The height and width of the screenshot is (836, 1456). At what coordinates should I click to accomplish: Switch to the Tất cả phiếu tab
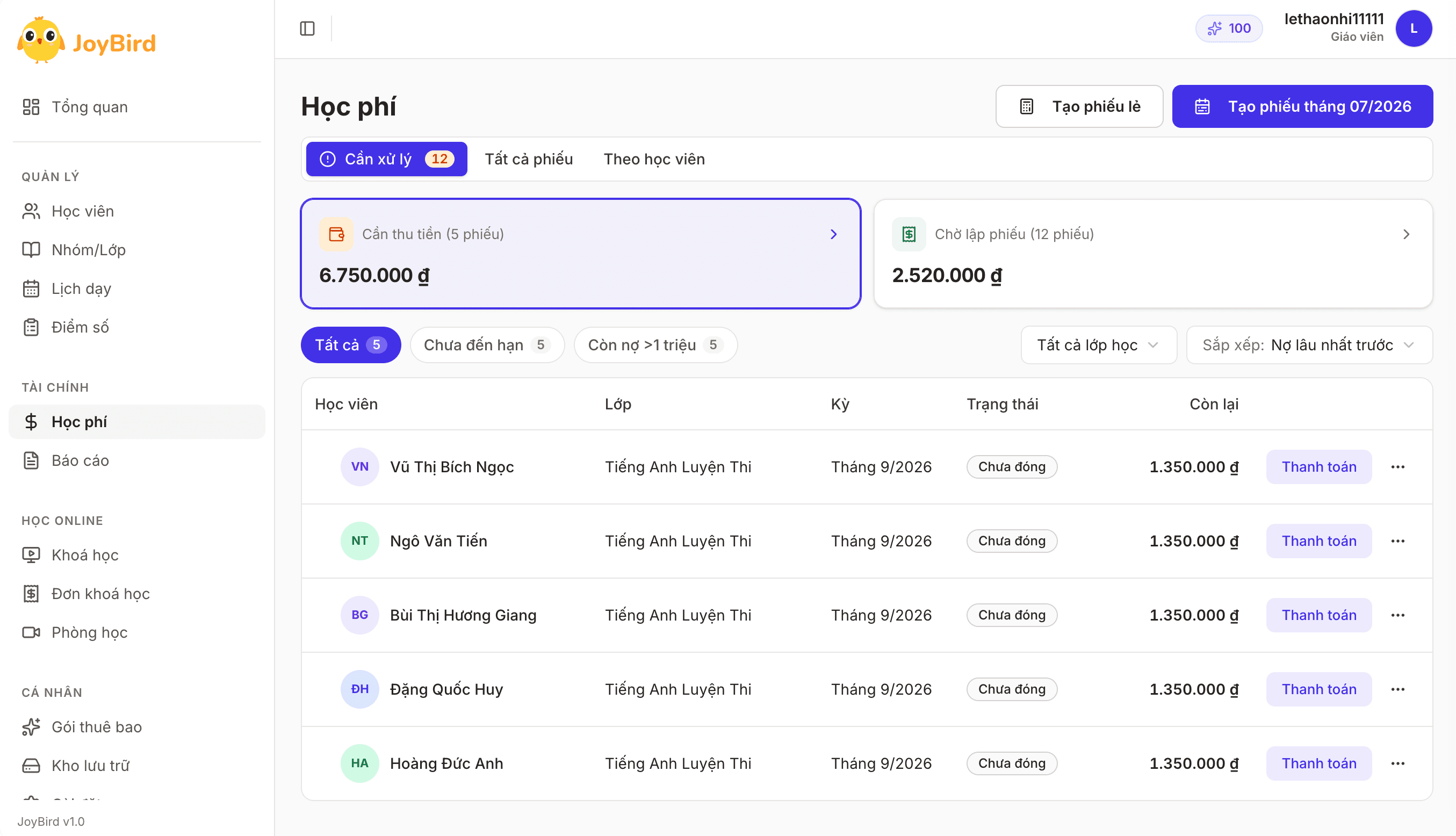tap(529, 159)
